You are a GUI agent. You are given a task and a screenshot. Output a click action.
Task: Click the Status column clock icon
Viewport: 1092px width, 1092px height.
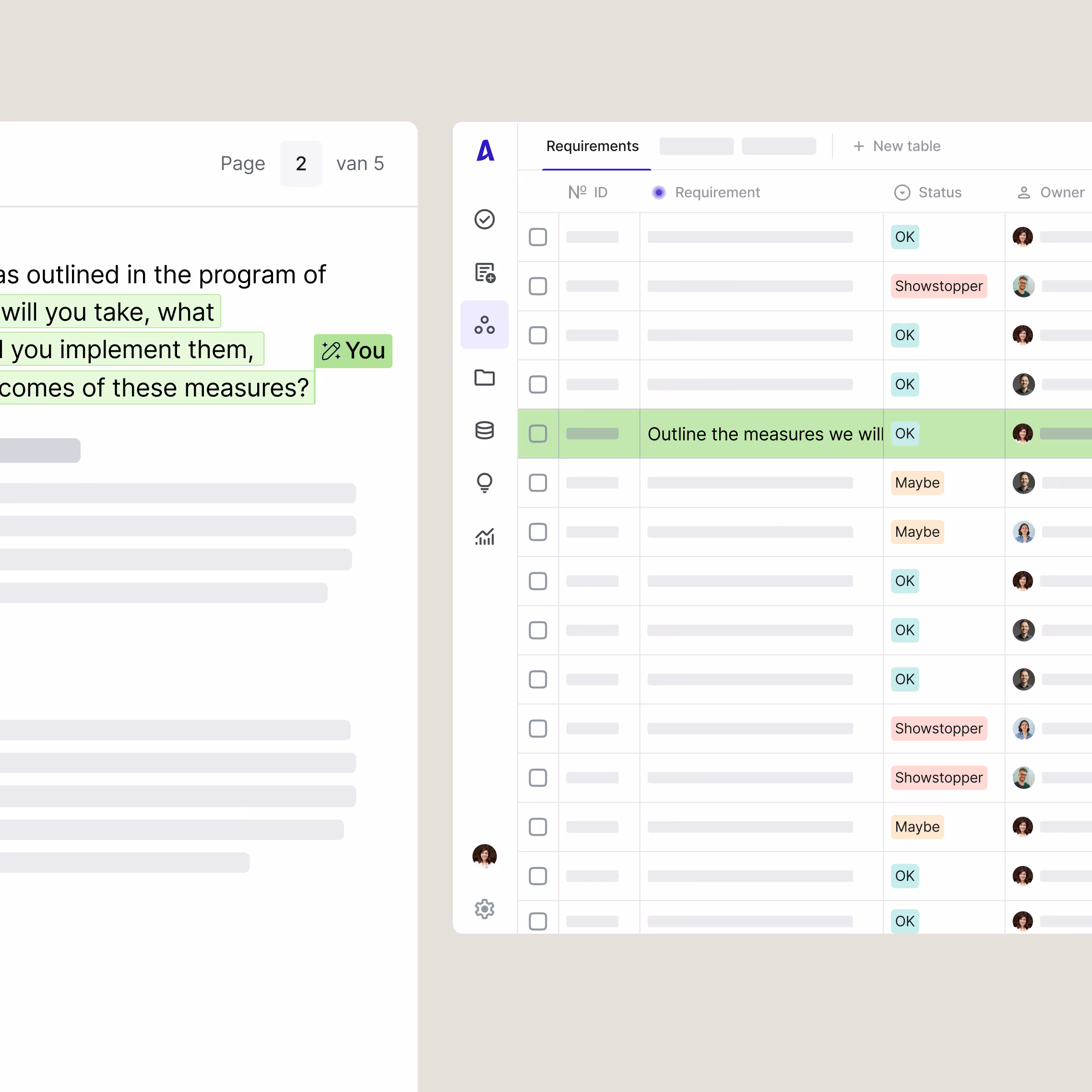pos(902,193)
